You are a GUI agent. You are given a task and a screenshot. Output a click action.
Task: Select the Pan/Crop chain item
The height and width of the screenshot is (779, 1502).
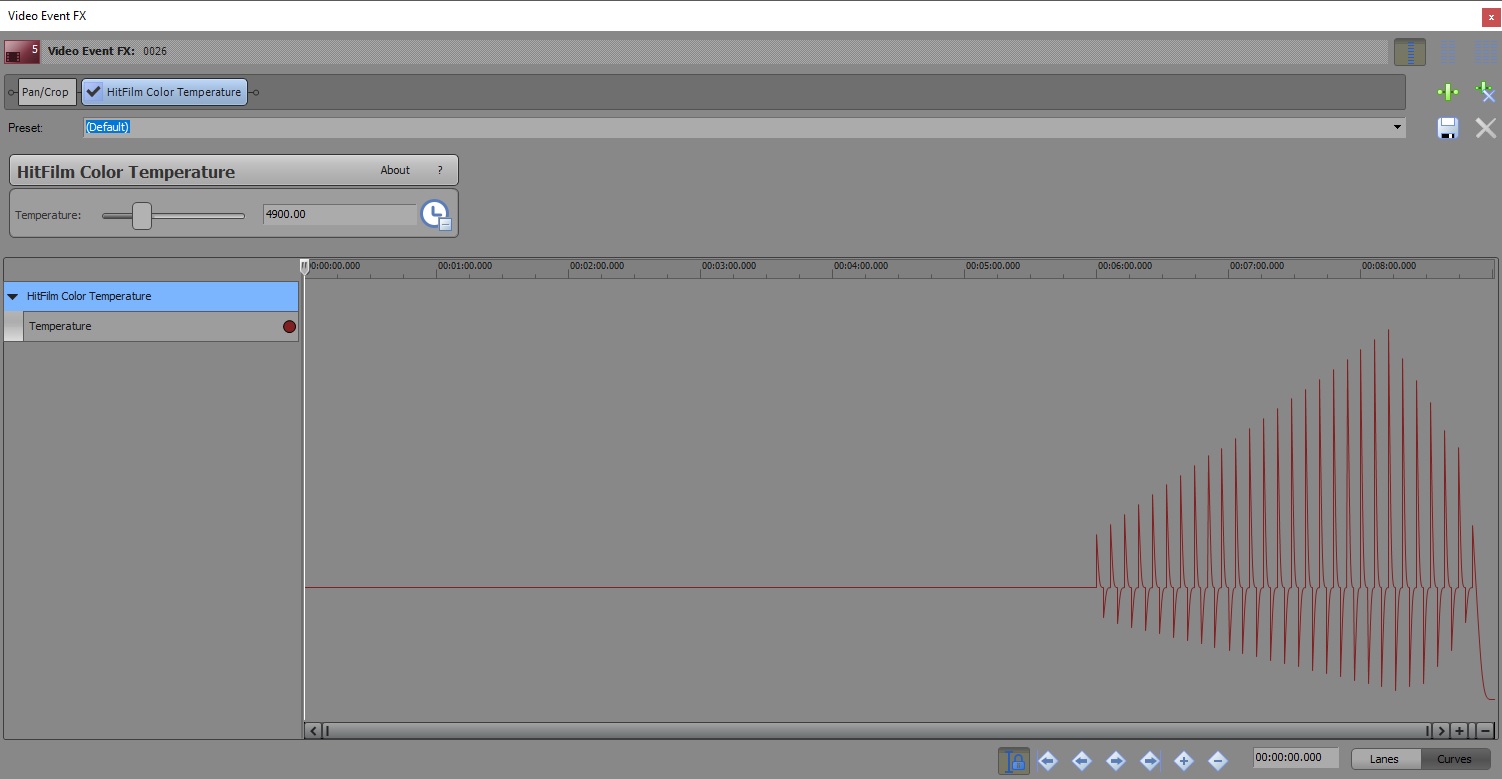[x=46, y=92]
